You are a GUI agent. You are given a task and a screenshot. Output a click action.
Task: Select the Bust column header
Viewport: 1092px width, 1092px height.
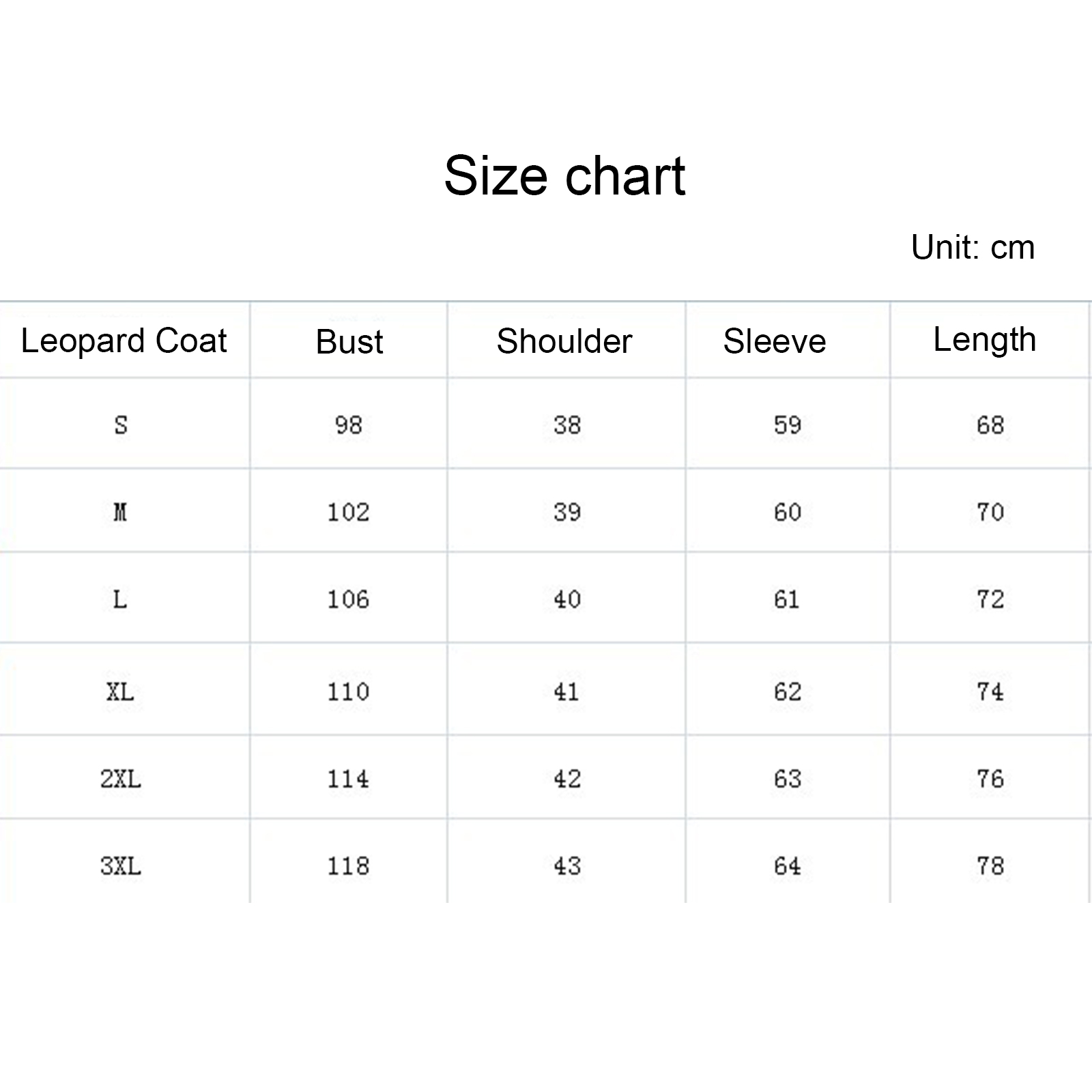pos(349,341)
